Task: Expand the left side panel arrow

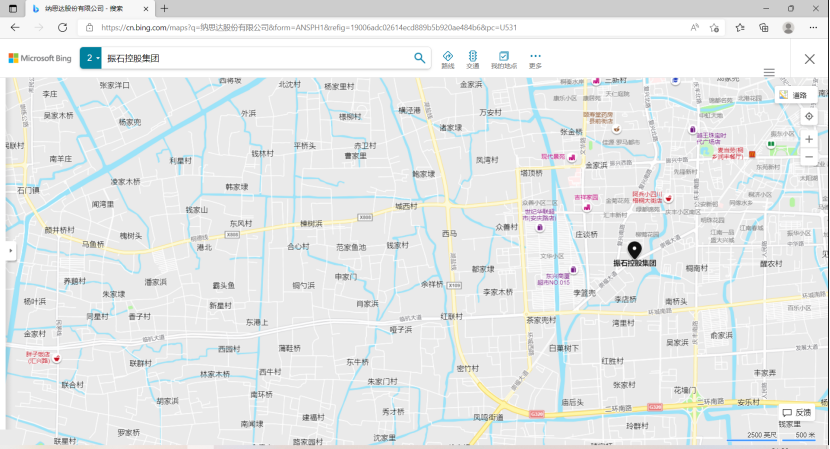Action: (x=11, y=250)
